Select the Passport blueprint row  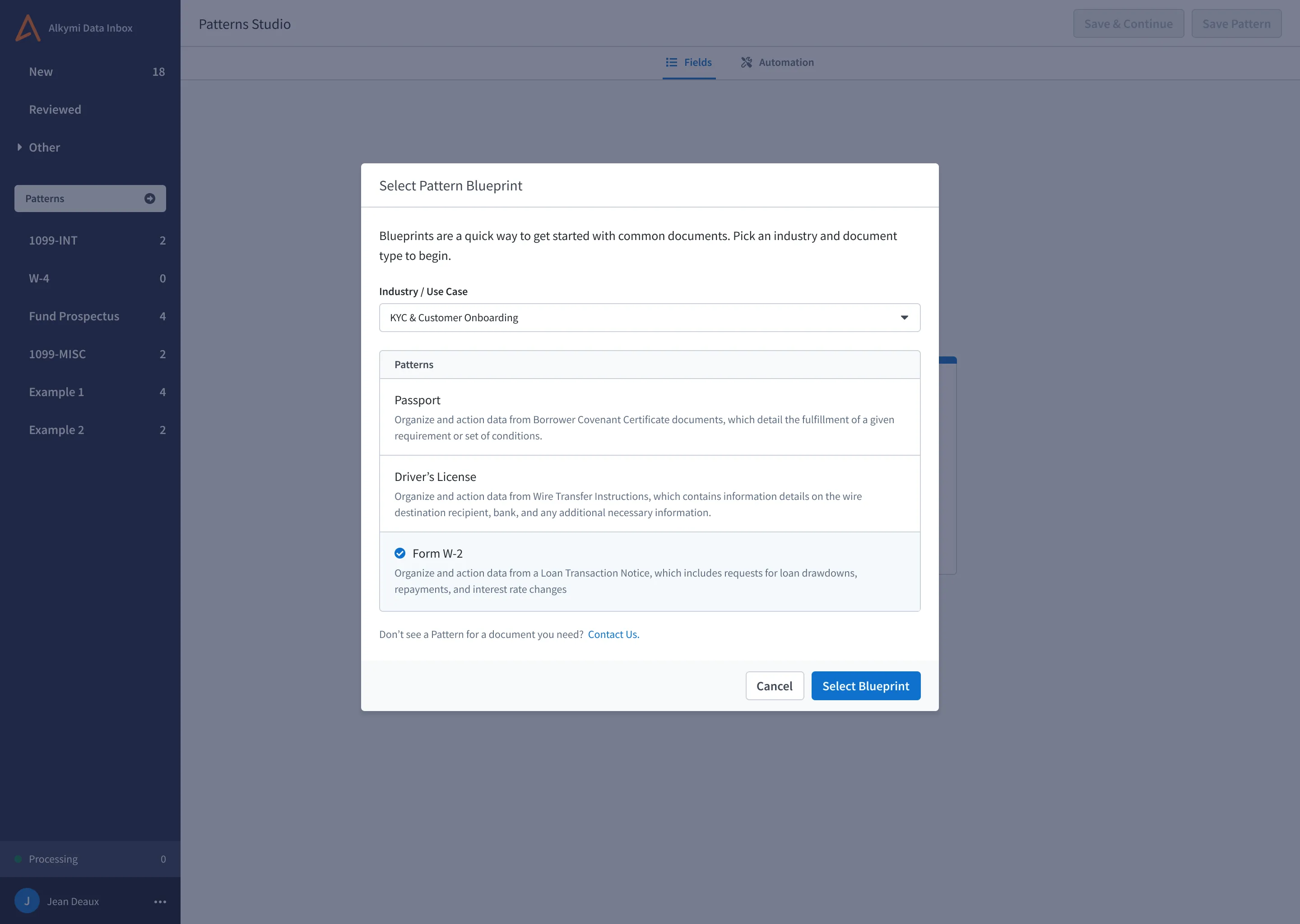[650, 417]
